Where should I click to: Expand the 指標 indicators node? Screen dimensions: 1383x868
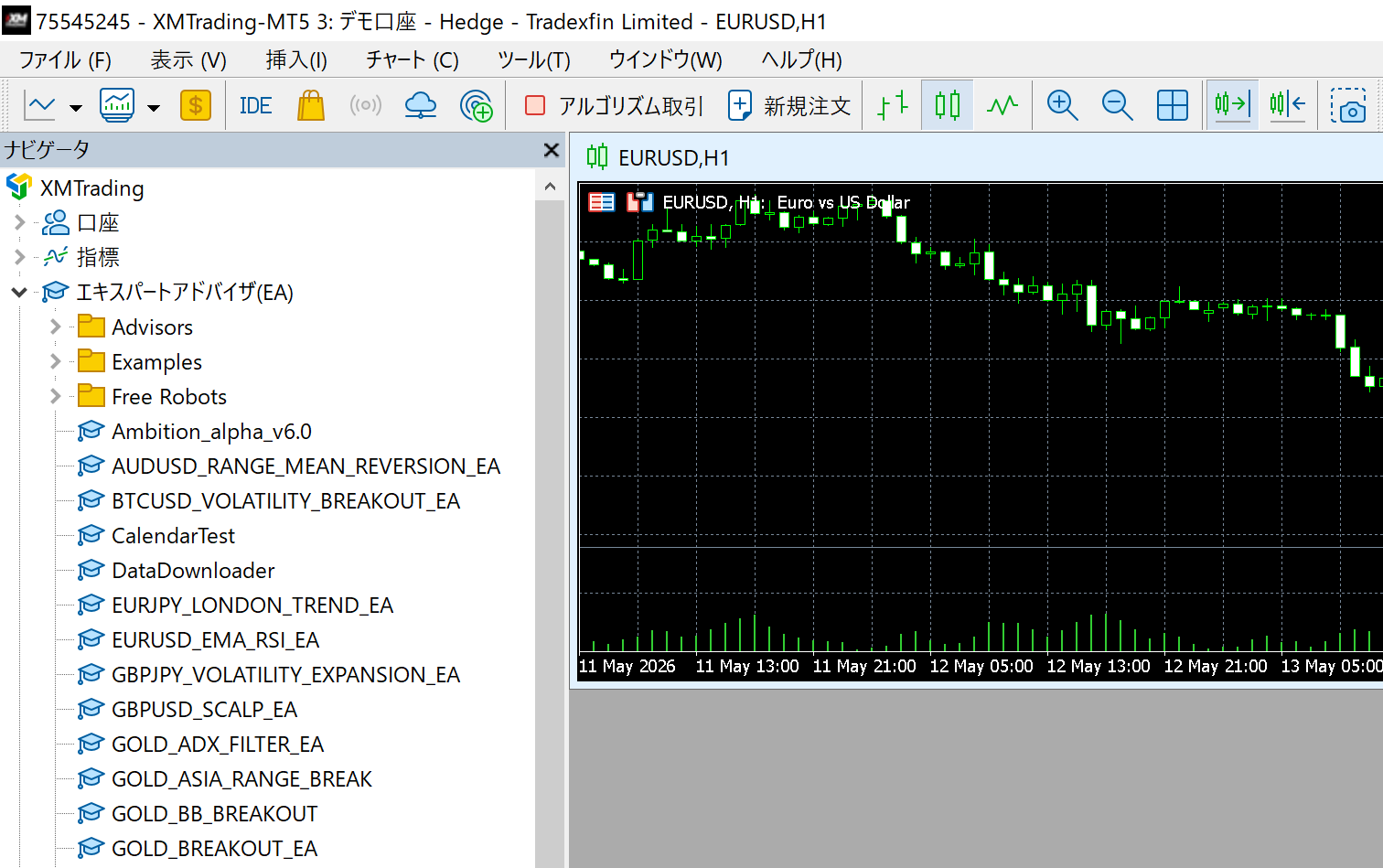pyautogui.click(x=19, y=257)
